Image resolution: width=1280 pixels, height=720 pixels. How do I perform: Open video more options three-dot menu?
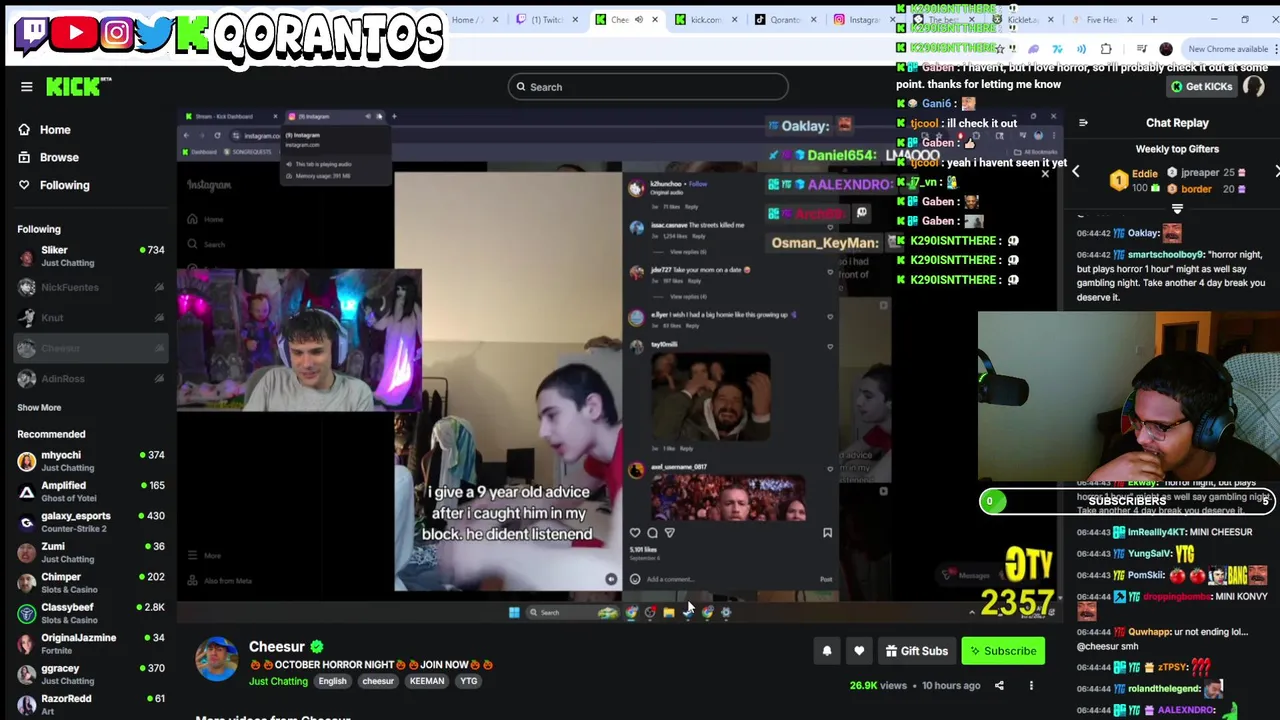click(x=1031, y=686)
